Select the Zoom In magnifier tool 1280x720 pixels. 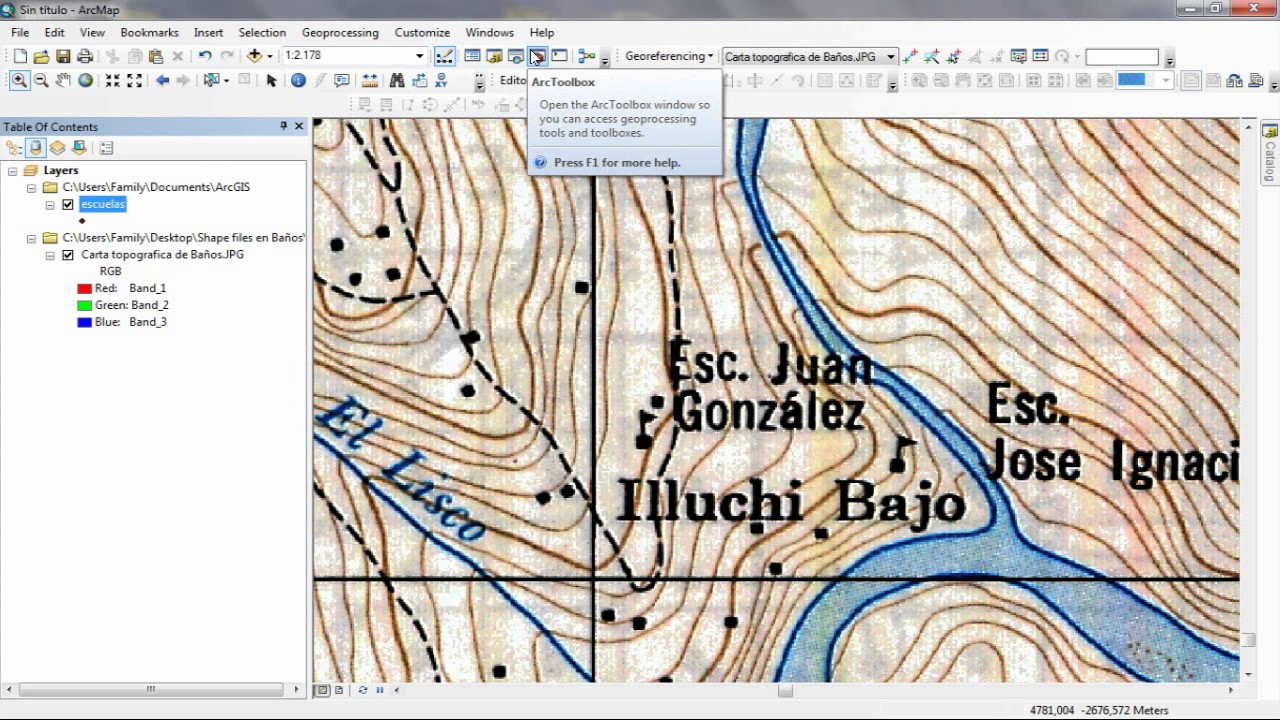click(19, 80)
